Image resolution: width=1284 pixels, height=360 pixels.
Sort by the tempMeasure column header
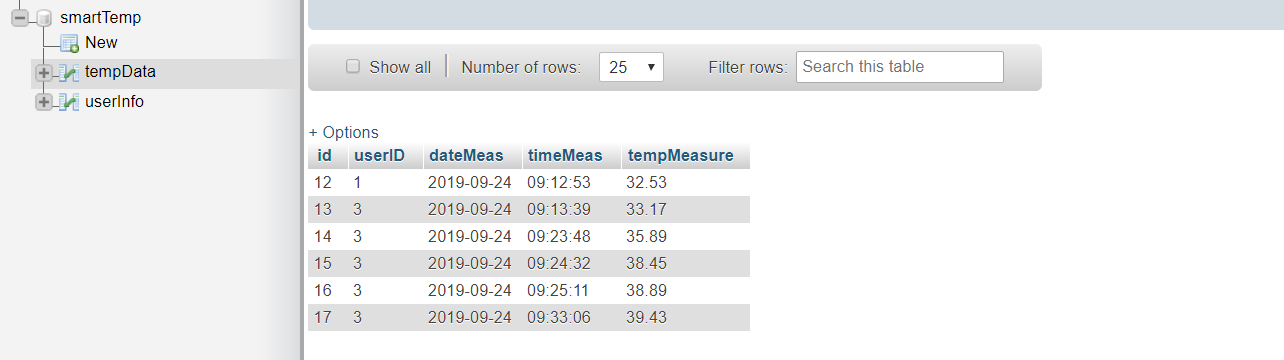(680, 155)
